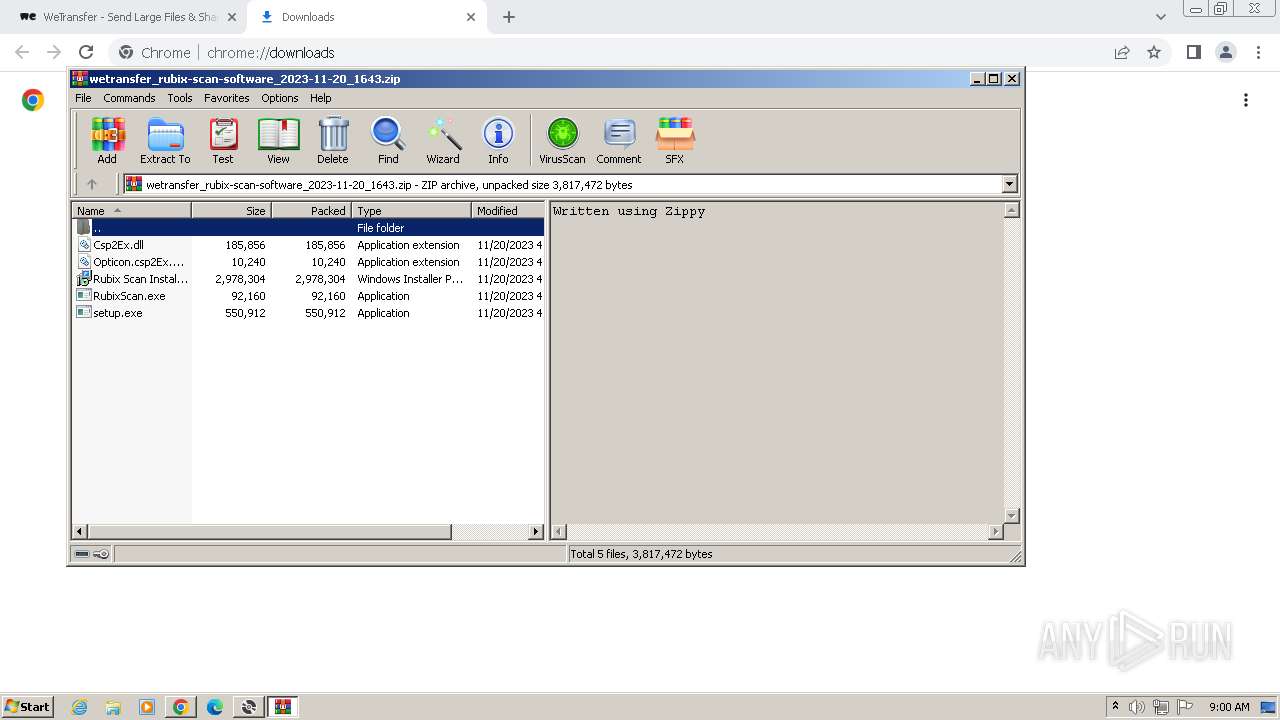Screen dimensions: 1280x720
Task: Click the Share page icon in Chrome
Action: click(1122, 52)
